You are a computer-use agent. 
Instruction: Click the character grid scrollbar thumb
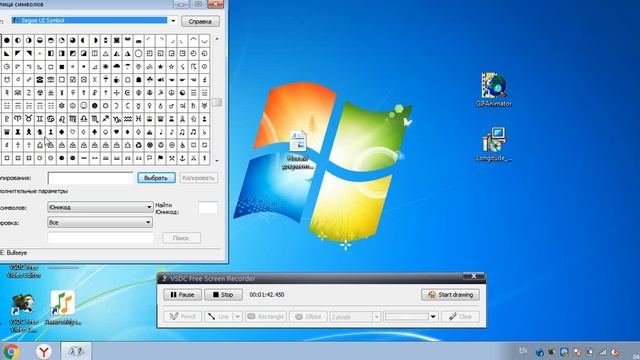pyautogui.click(x=217, y=102)
